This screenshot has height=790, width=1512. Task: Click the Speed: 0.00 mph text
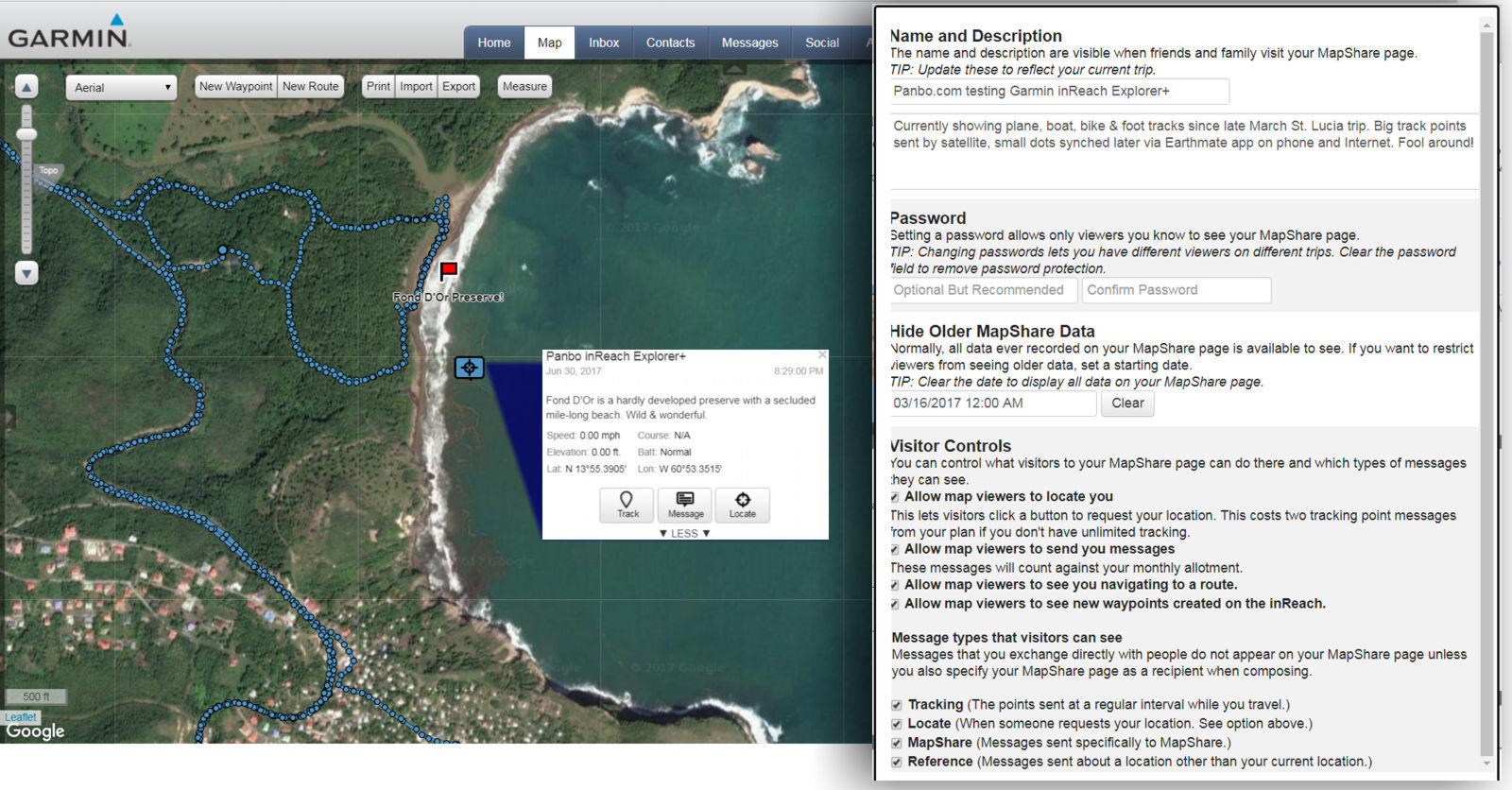pyautogui.click(x=583, y=436)
